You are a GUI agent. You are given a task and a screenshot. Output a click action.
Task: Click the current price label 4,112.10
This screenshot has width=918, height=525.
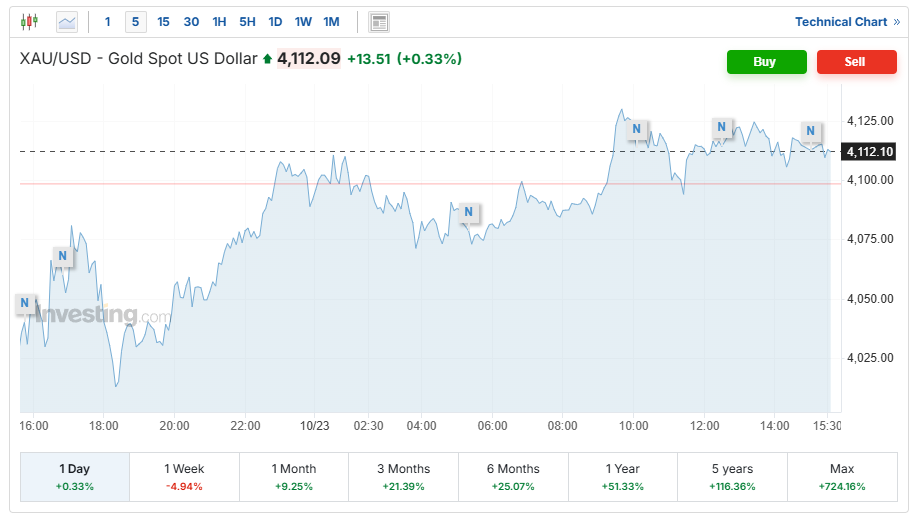pos(868,152)
